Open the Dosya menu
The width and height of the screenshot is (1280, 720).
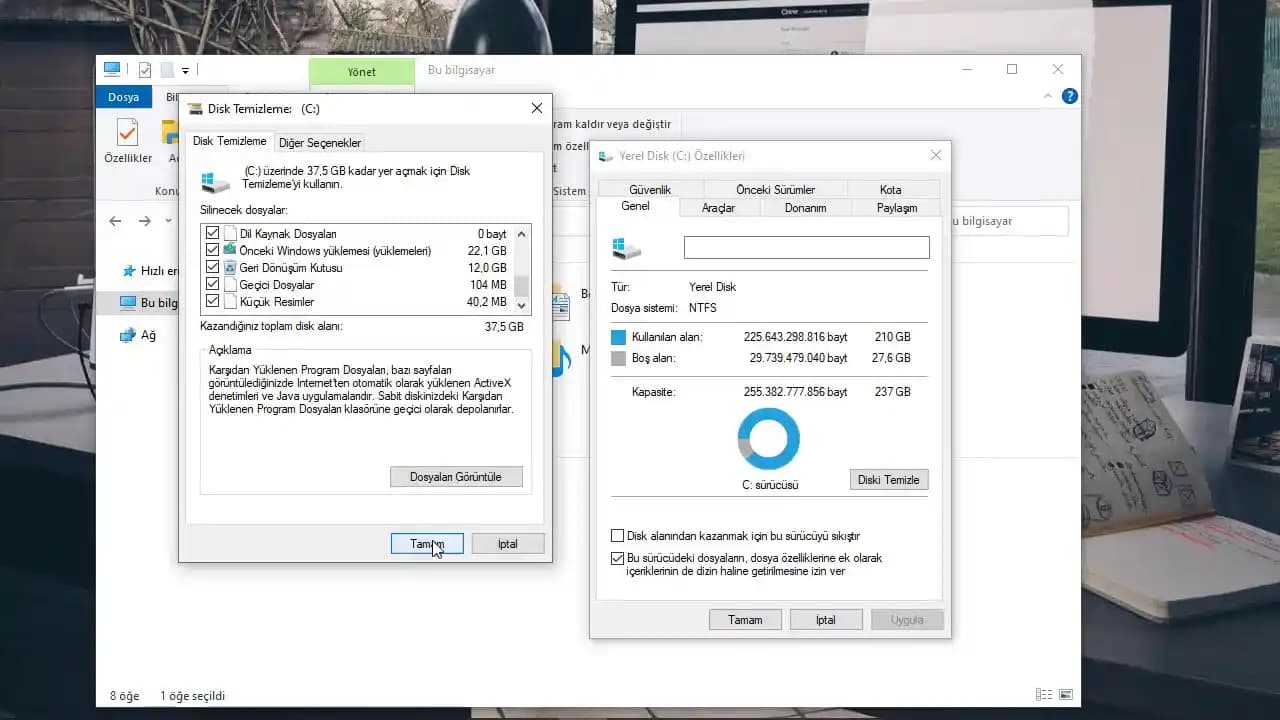tap(123, 96)
